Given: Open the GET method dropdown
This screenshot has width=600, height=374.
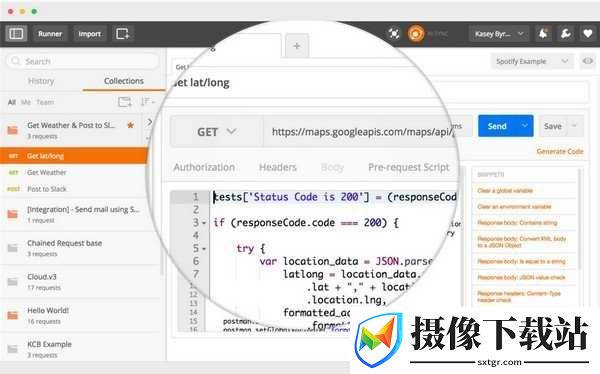Looking at the screenshot, I should pos(217,132).
